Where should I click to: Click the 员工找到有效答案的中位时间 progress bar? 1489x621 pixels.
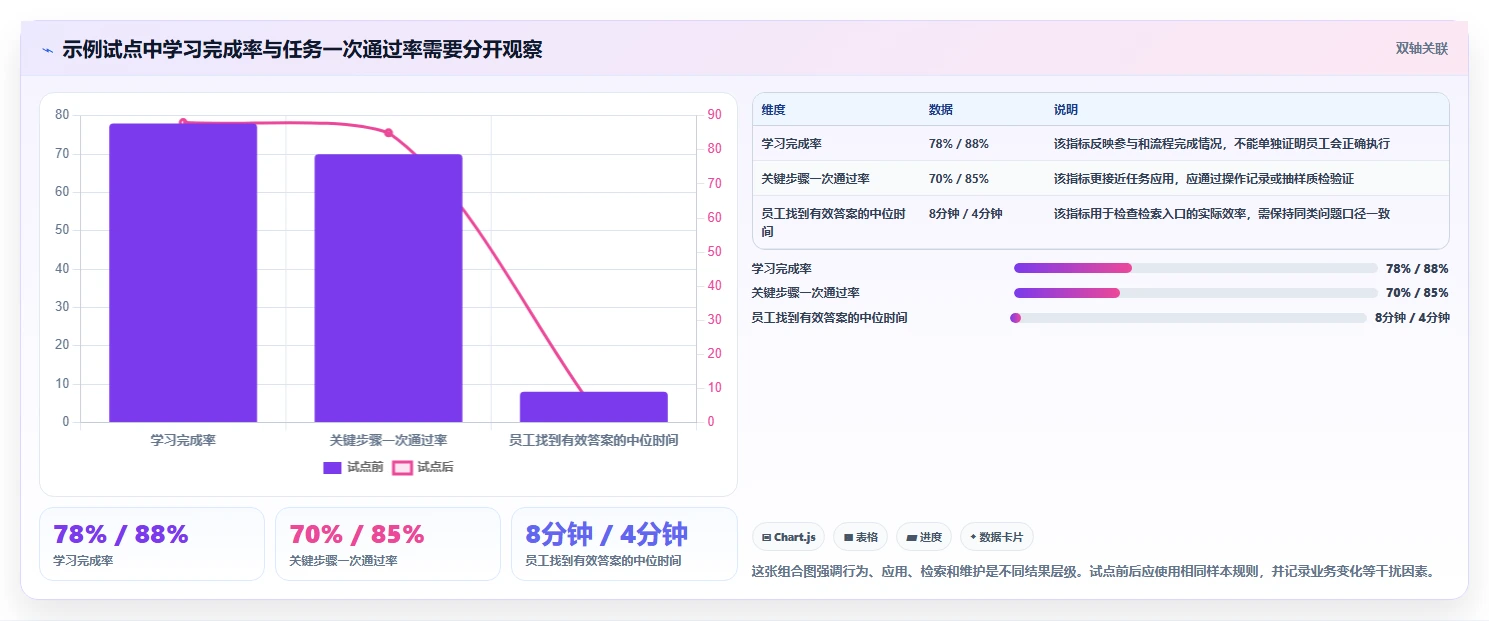click(1188, 318)
